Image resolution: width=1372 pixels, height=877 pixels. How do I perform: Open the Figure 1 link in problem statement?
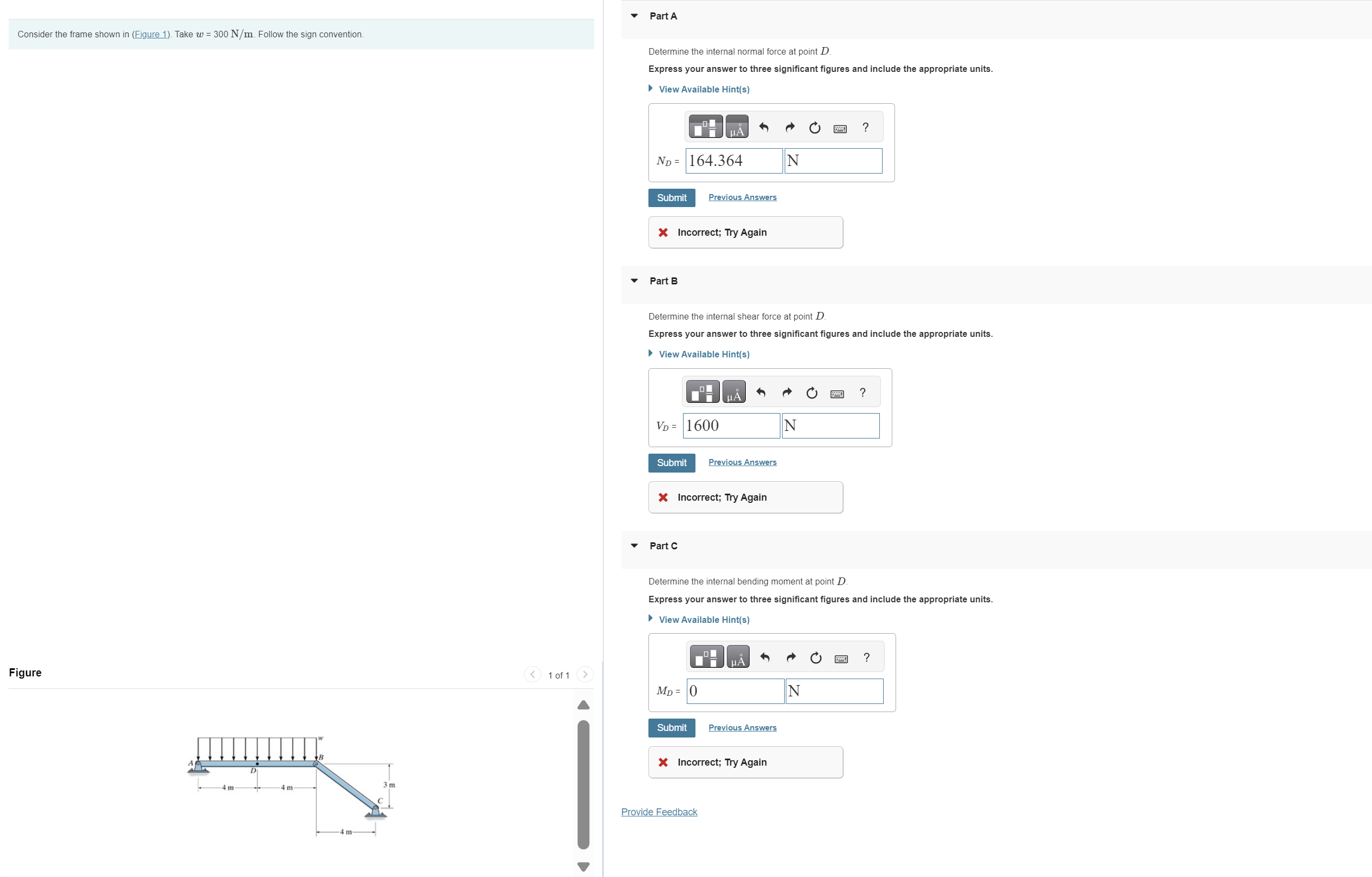151,34
